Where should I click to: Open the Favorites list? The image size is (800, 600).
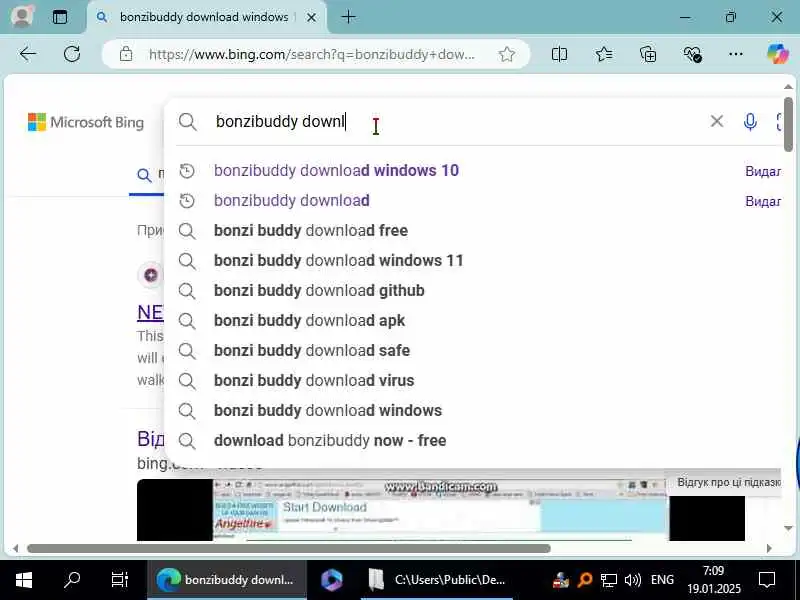tap(604, 54)
